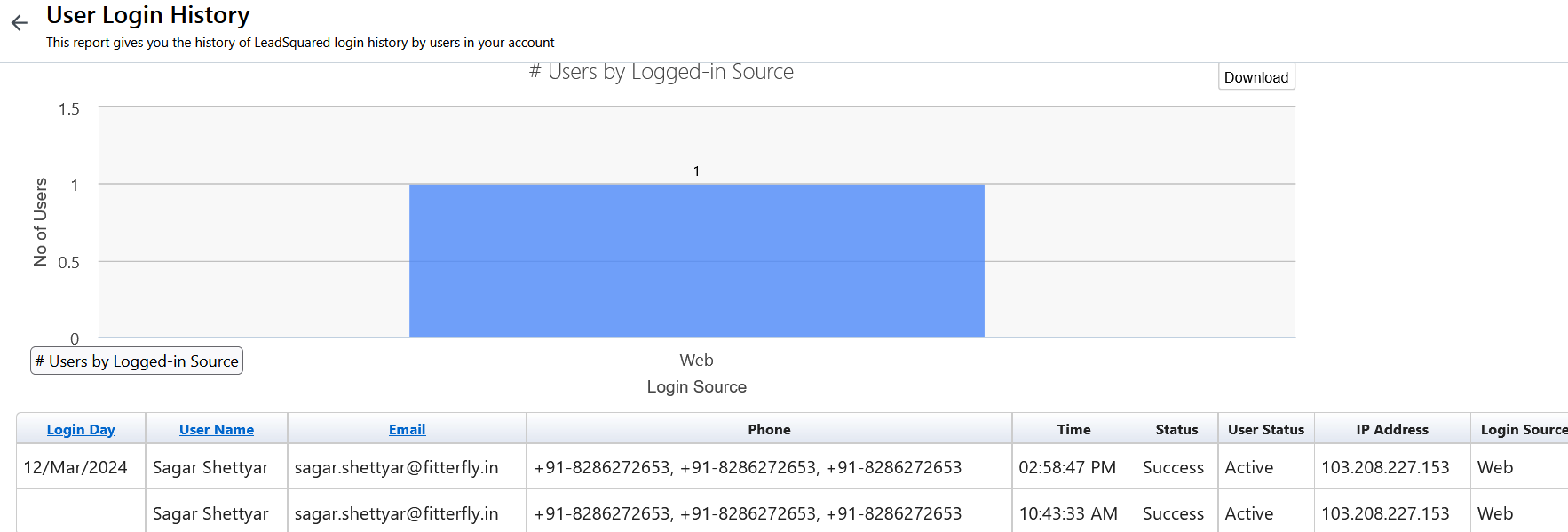Sort table by User Name column

coord(217,430)
